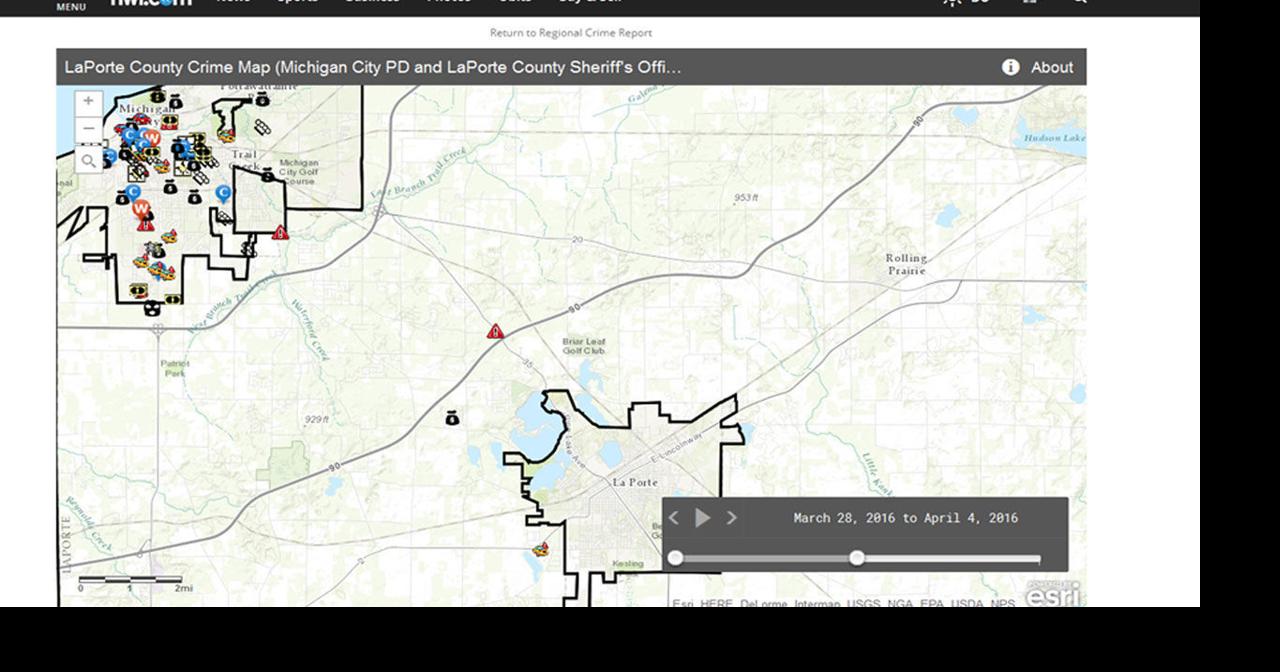Select the red car marker in Michigan City

click(141, 119)
